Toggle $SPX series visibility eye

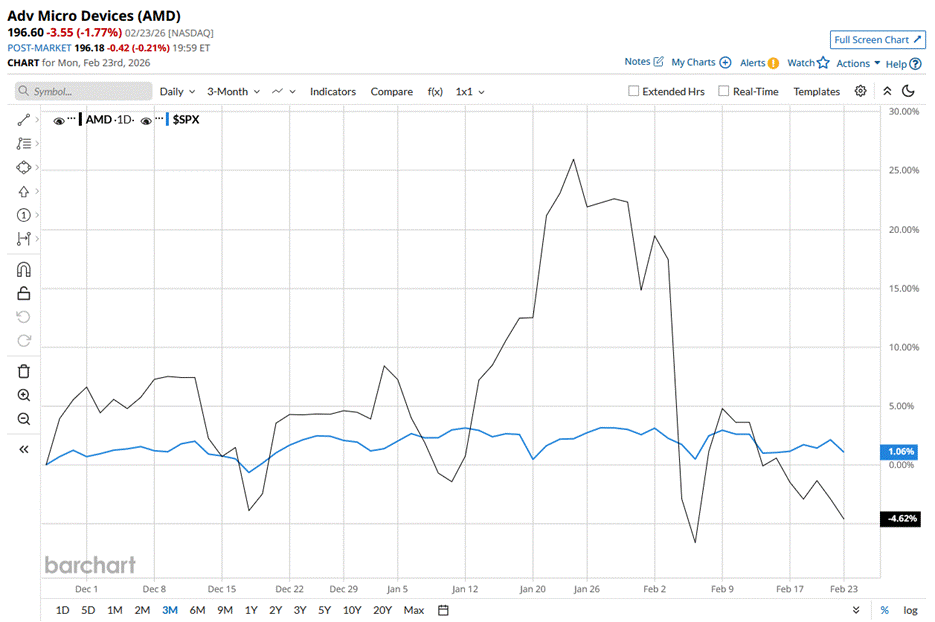(x=146, y=121)
